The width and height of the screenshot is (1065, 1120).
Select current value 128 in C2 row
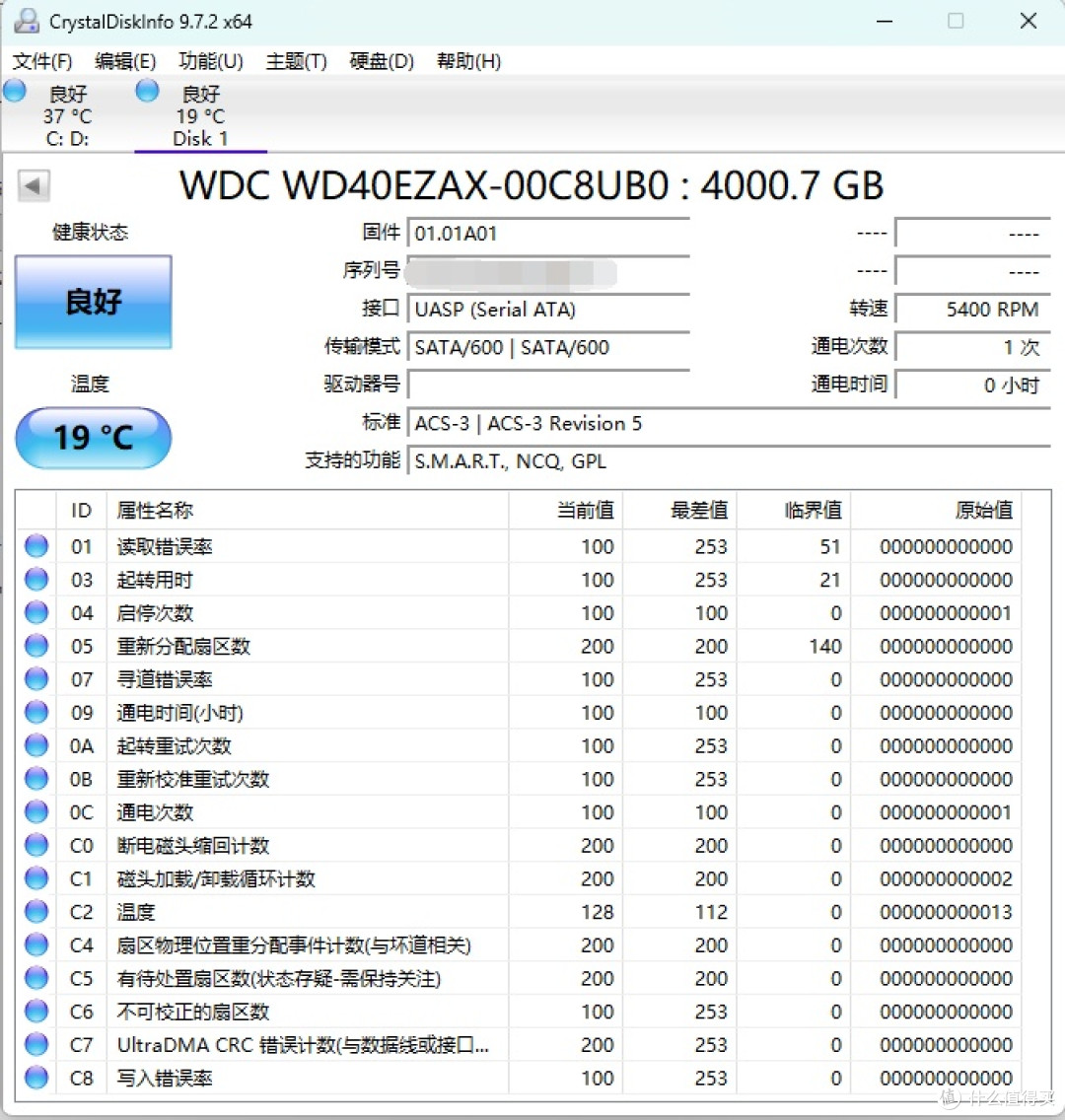598,912
